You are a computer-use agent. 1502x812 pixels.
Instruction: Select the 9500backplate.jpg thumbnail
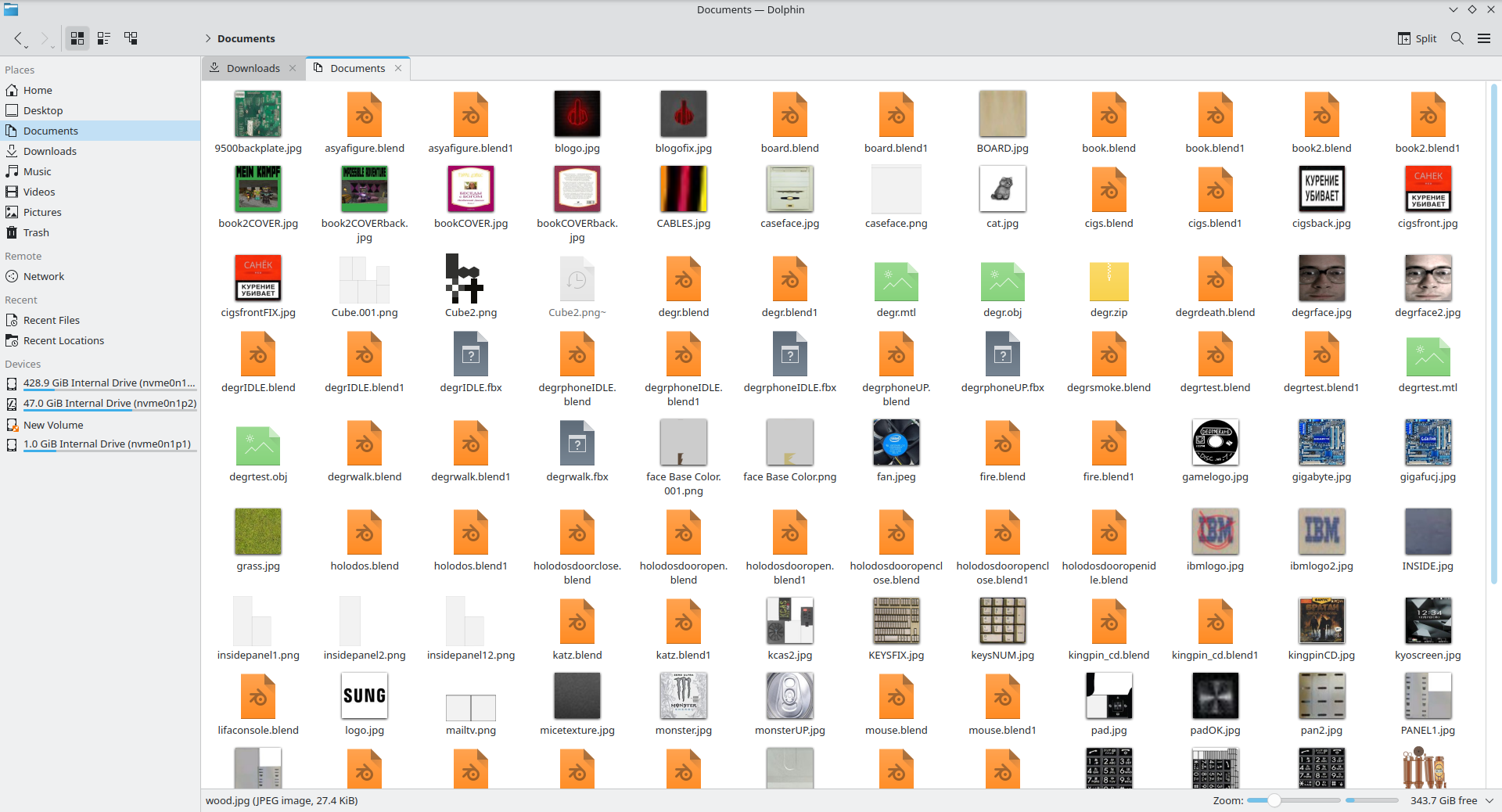pos(258,114)
